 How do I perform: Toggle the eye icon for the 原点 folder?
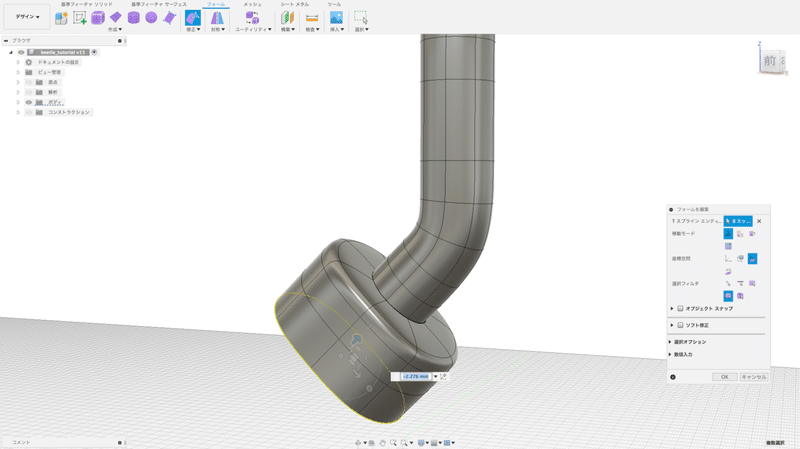pos(29,82)
